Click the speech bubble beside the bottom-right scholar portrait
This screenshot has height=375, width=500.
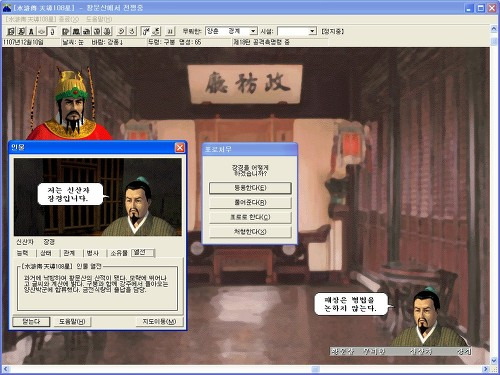pyautogui.click(x=351, y=304)
